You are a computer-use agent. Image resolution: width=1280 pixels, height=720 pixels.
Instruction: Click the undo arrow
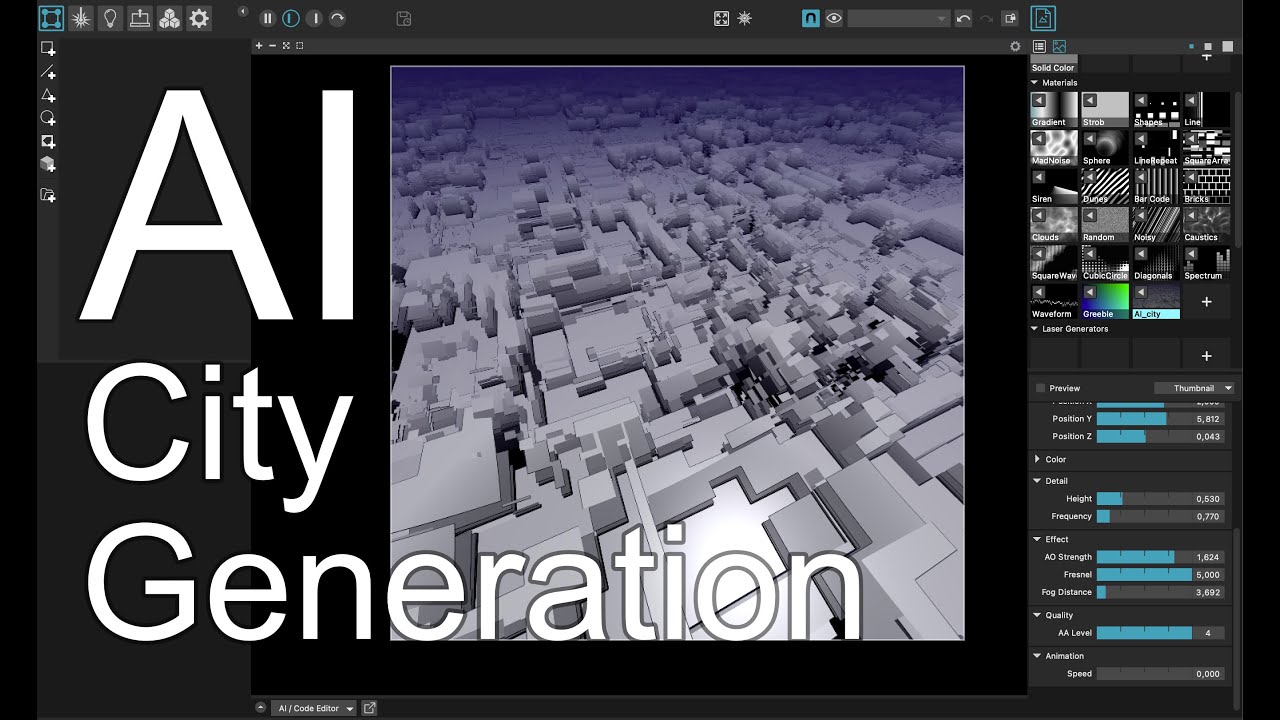point(963,18)
